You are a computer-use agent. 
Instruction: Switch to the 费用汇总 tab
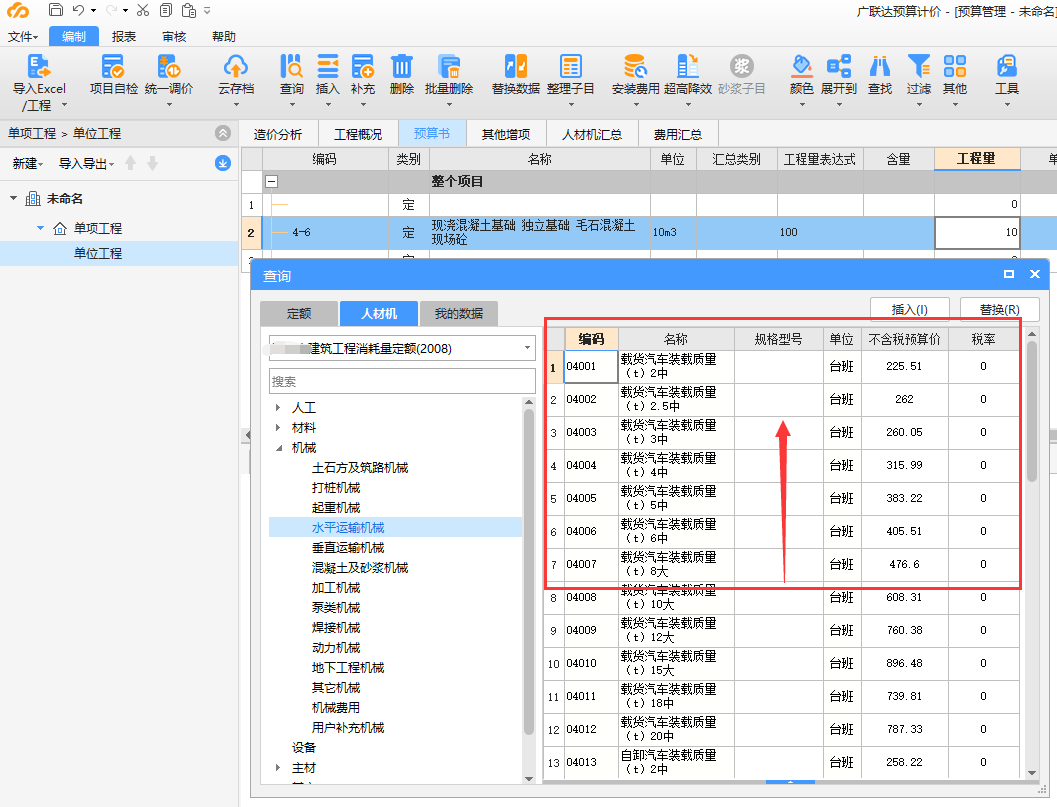pos(677,134)
